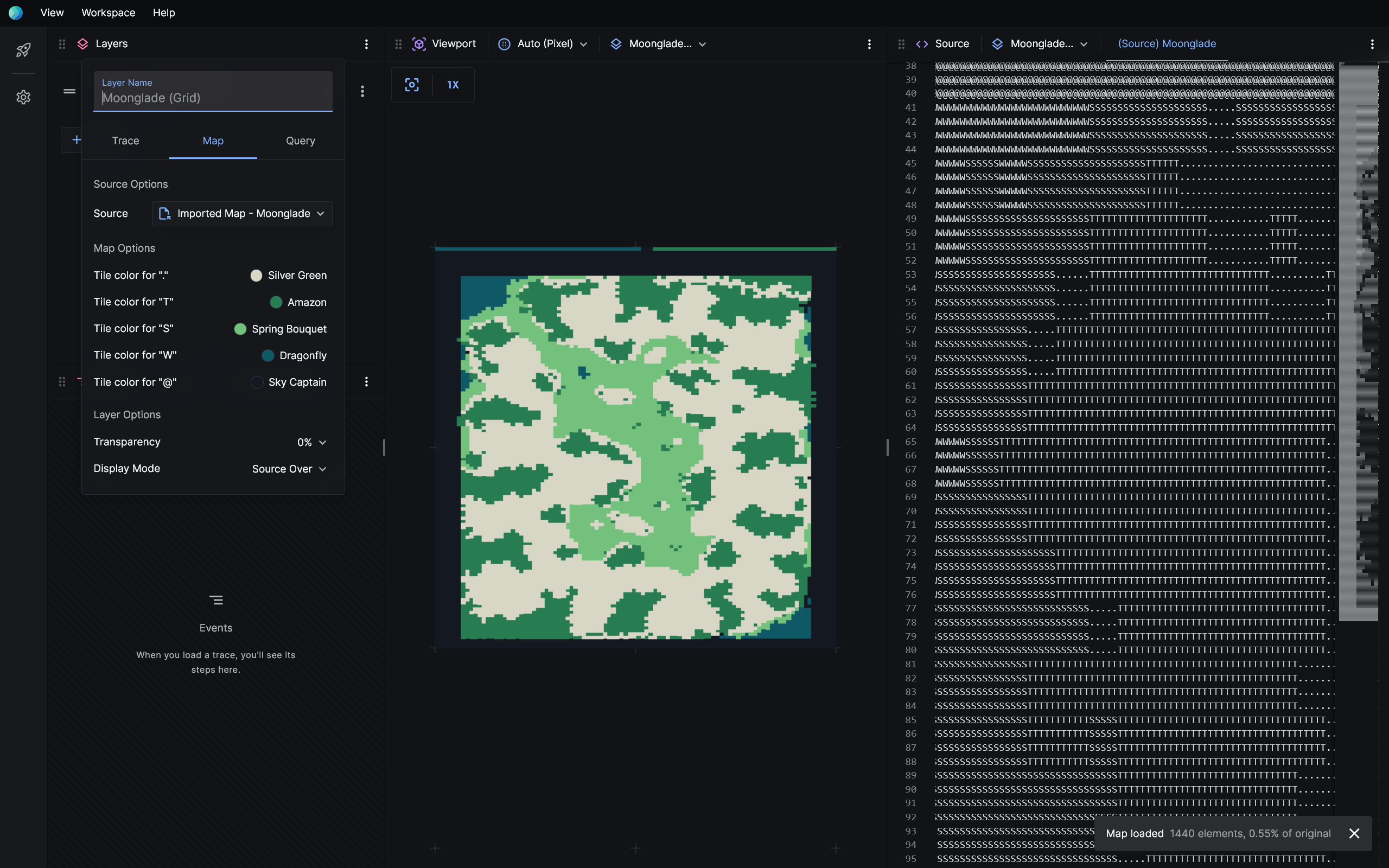
Task: Open the Source dropdown Imported Map - Moonglade
Action: [x=242, y=214]
